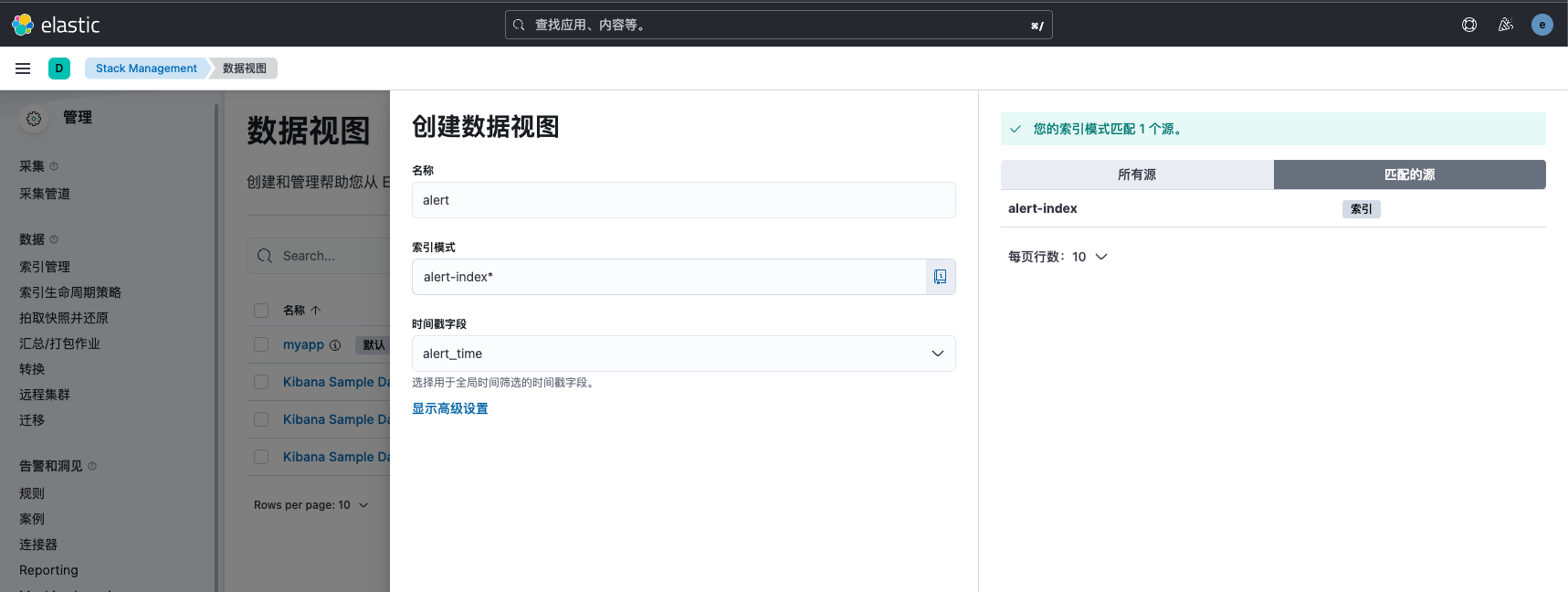Switch to the 匹配的源 tab
The image size is (1568, 592).
(1409, 174)
